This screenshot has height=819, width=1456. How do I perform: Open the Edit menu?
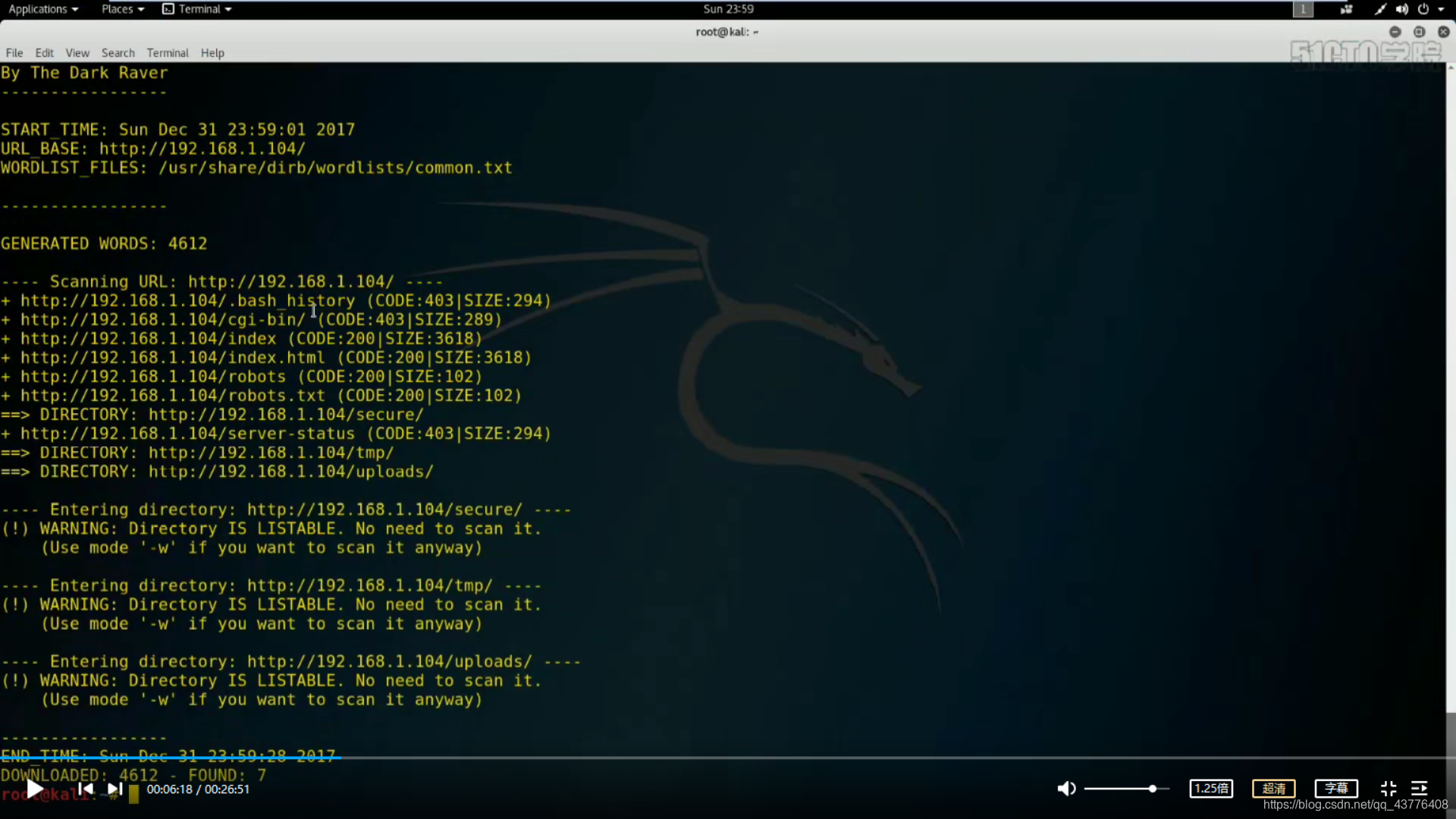click(44, 53)
